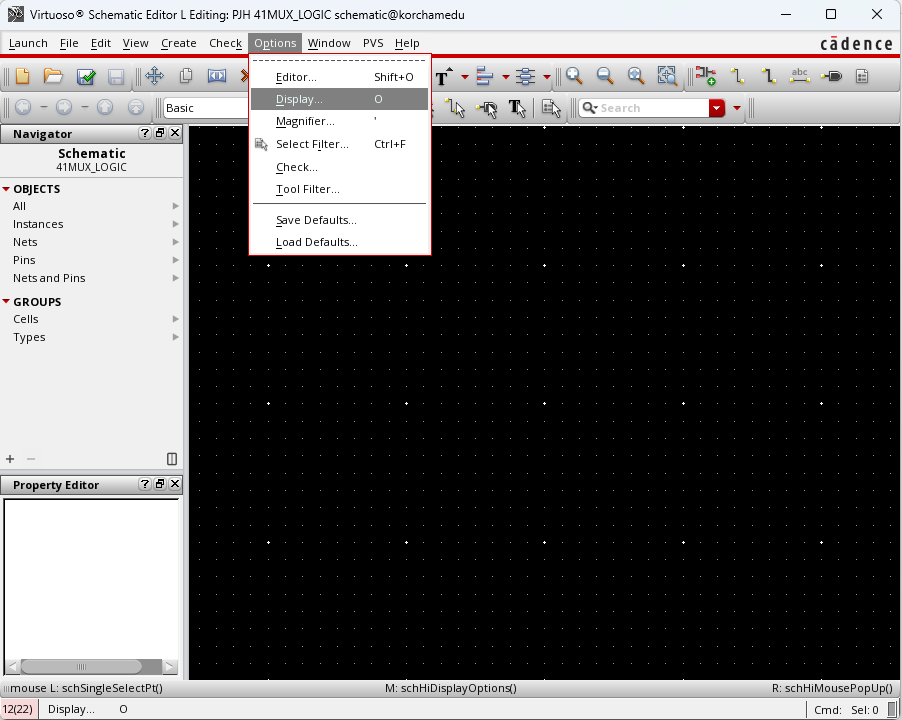Click the grayed Save floppy disk icon
This screenshot has width=902, height=720.
[116, 76]
